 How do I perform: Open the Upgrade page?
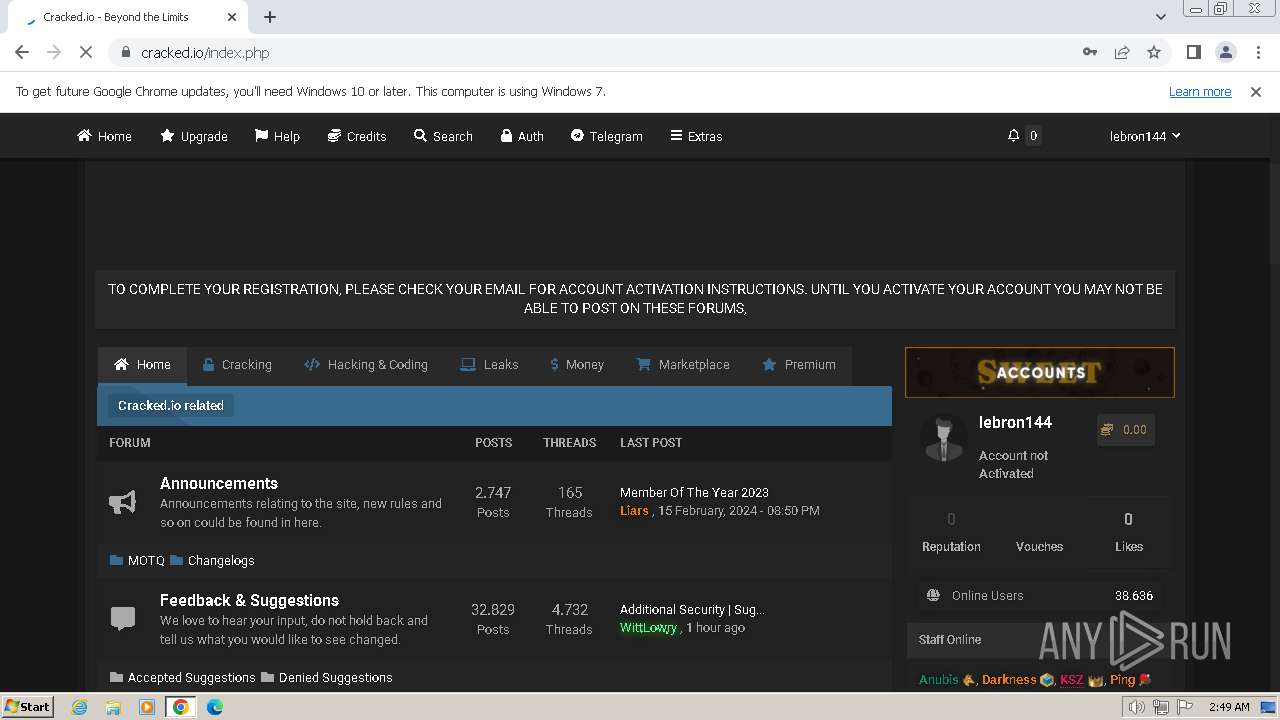click(x=194, y=136)
